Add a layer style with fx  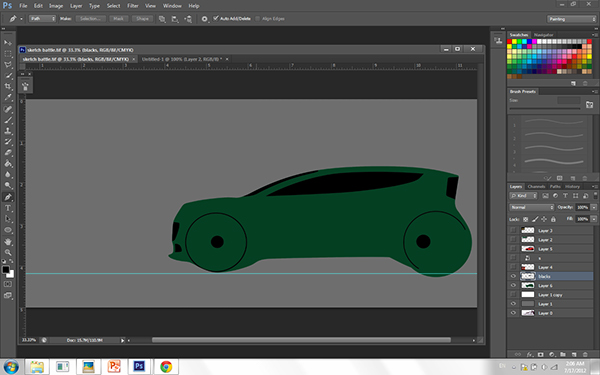(530, 354)
